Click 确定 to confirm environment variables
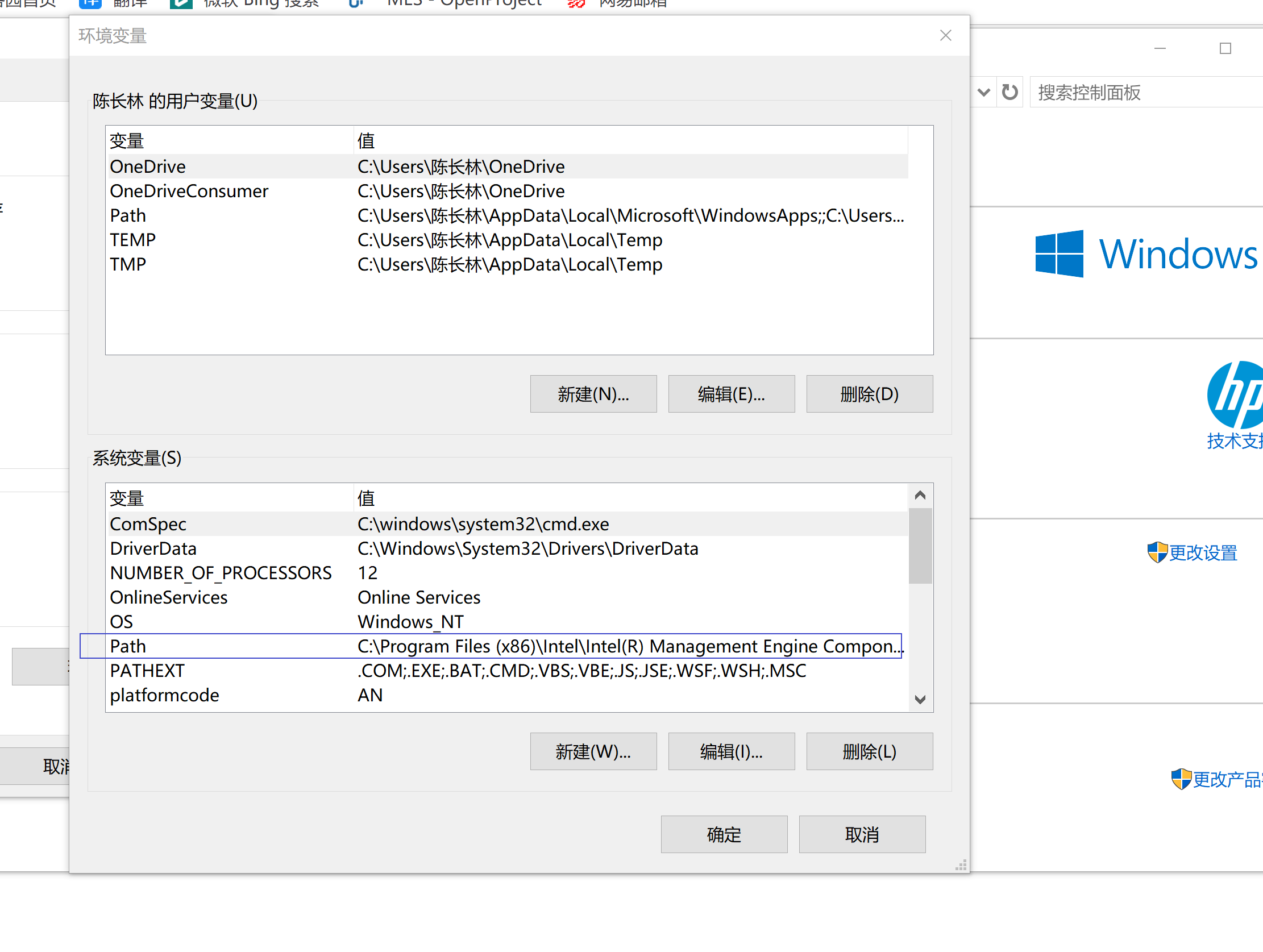Screen dimensions: 1263x952 pos(724,834)
